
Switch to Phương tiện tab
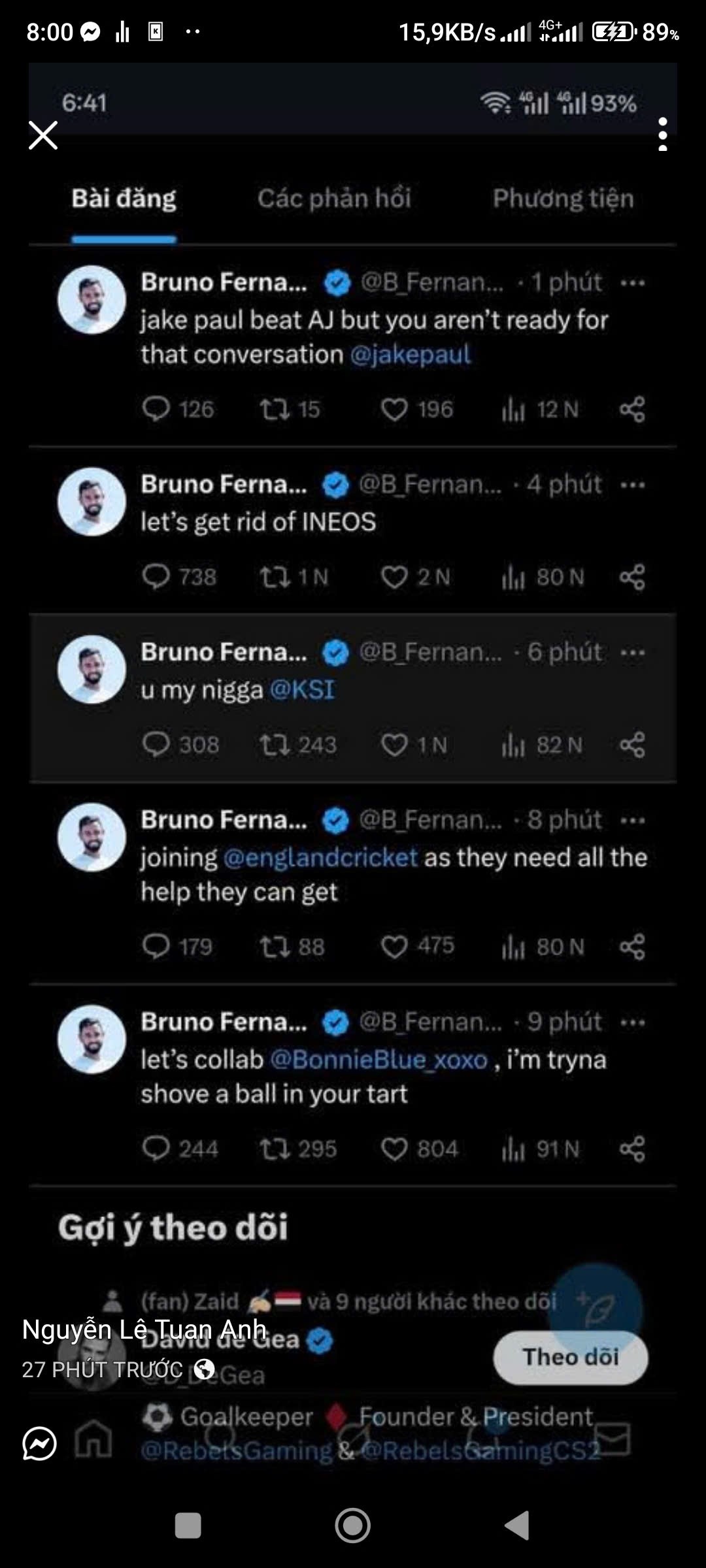[563, 199]
